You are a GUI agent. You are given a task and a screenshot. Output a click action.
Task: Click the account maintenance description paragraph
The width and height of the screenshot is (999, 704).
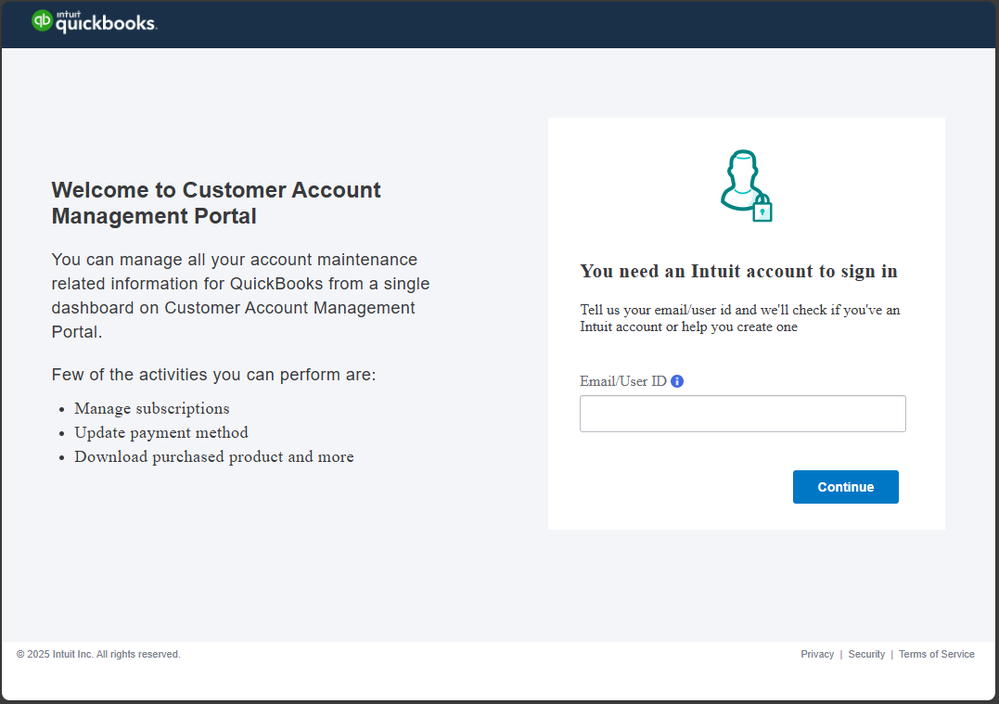(240, 295)
